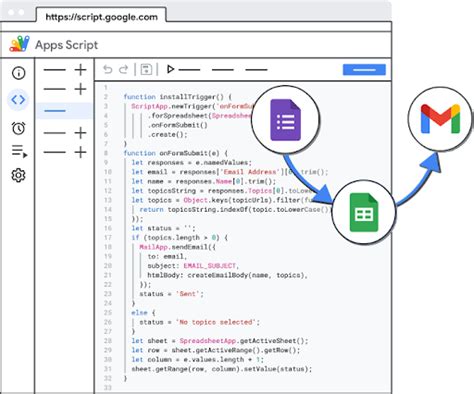The width and height of the screenshot is (474, 394).
Task: Click the Gmail envelope icon
Action: click(440, 119)
